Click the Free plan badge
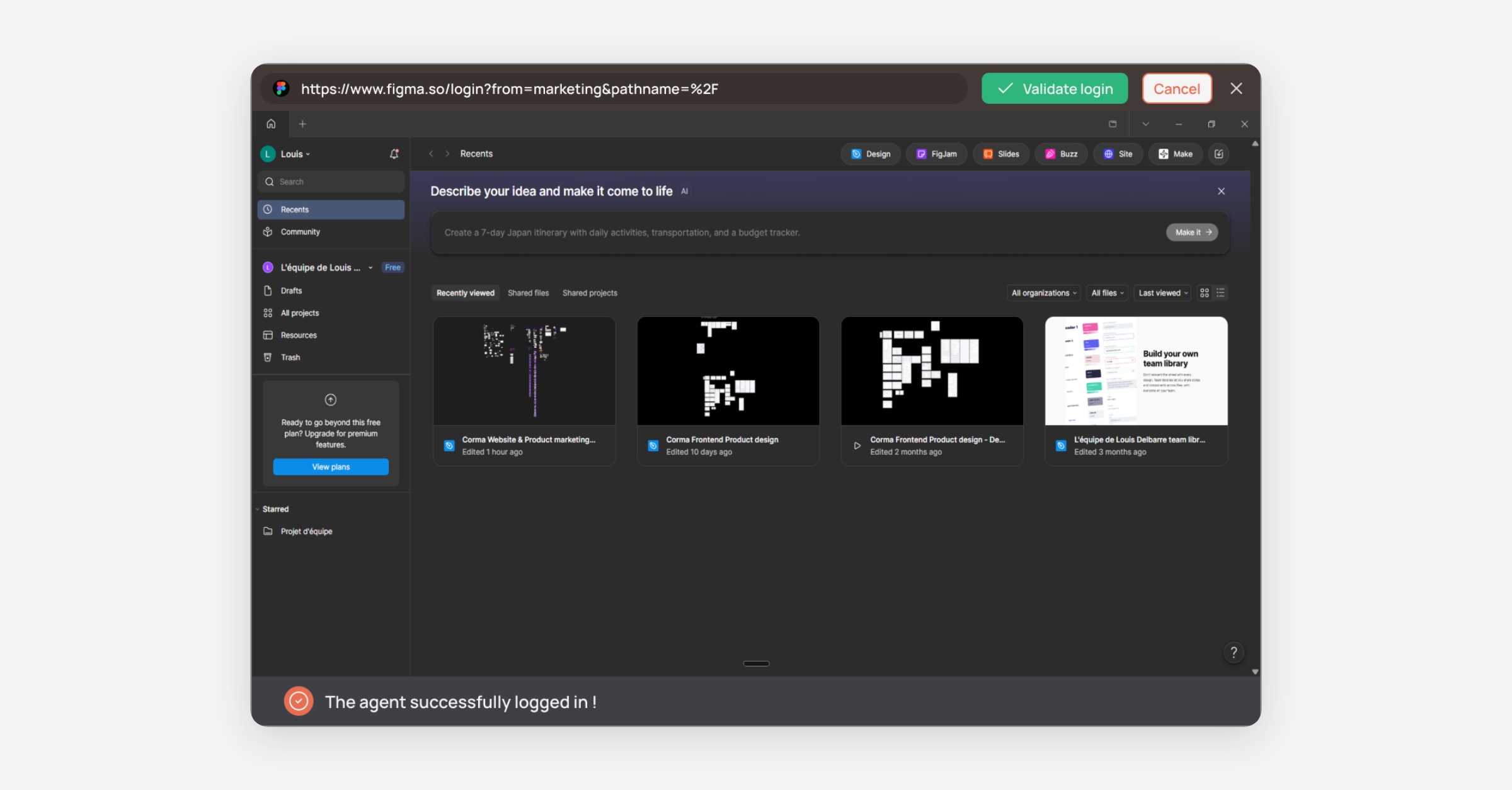The height and width of the screenshot is (790, 1512). click(392, 268)
